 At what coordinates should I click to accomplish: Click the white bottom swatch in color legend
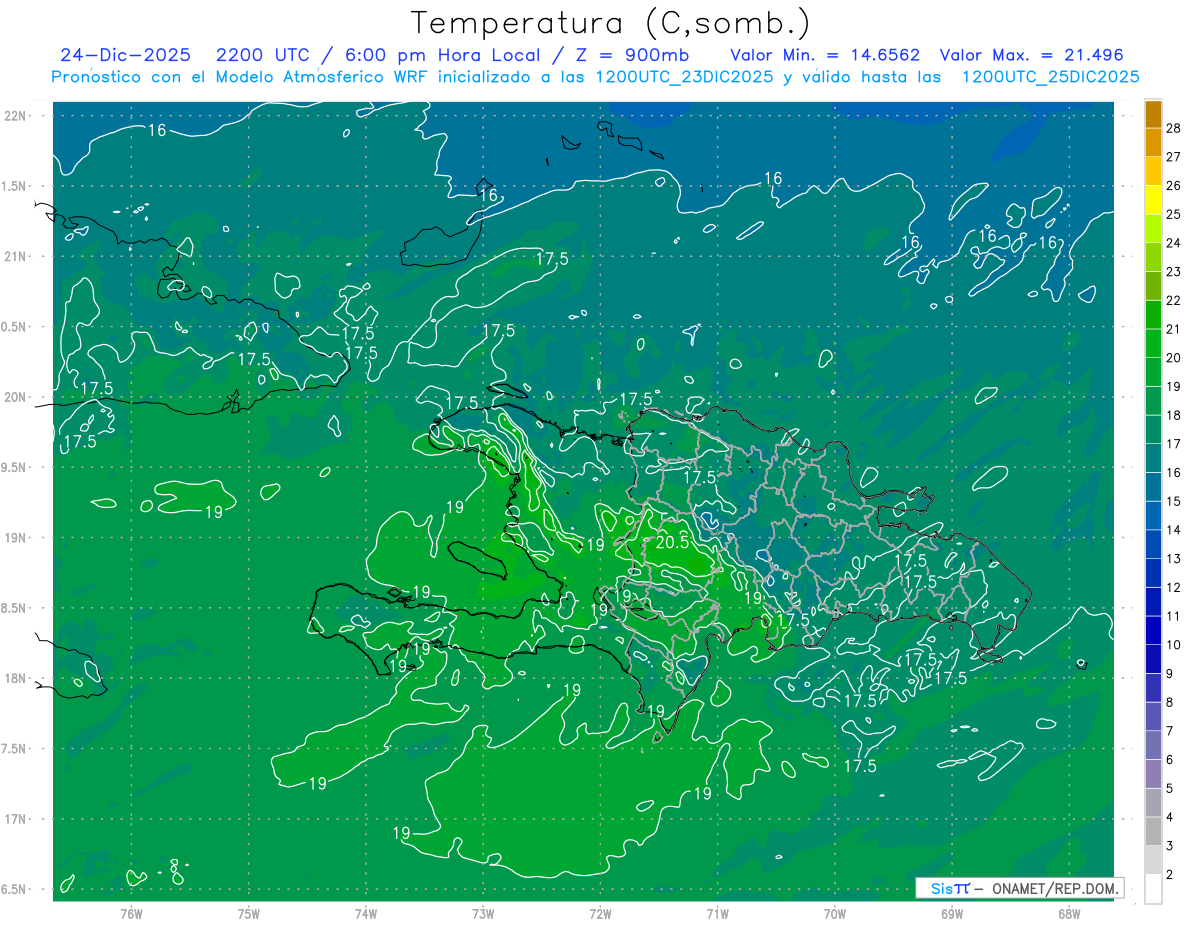pos(1153,889)
